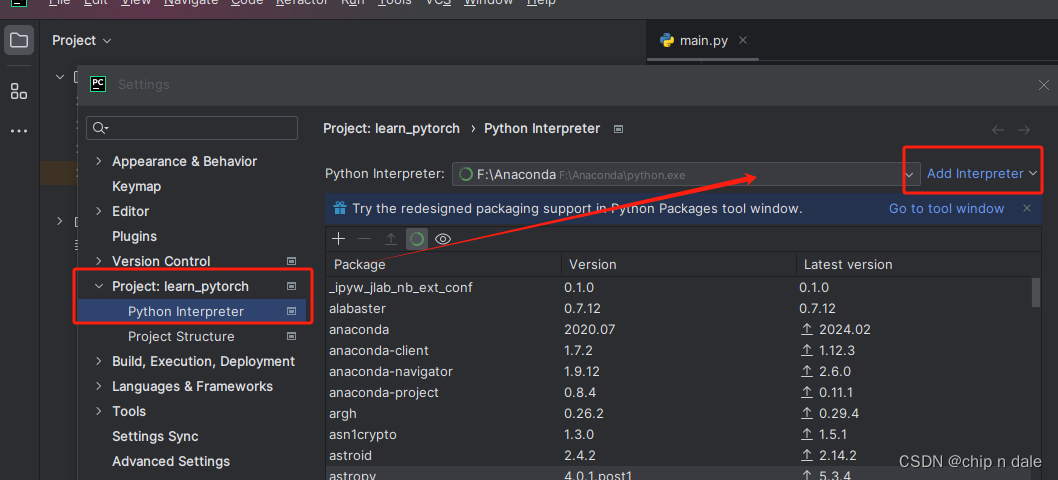Image resolution: width=1058 pixels, height=480 pixels.
Task: Click the project icon next to Project Structure
Action: click(291, 336)
